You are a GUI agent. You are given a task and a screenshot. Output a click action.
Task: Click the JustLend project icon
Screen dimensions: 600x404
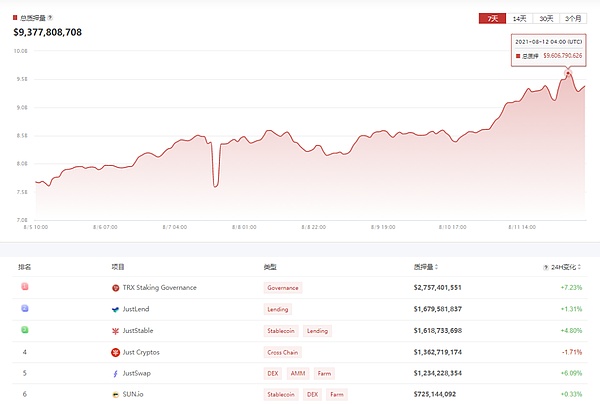coord(116,309)
